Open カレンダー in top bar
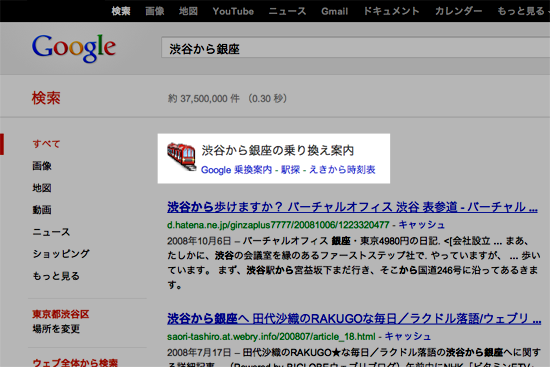 (x=458, y=11)
